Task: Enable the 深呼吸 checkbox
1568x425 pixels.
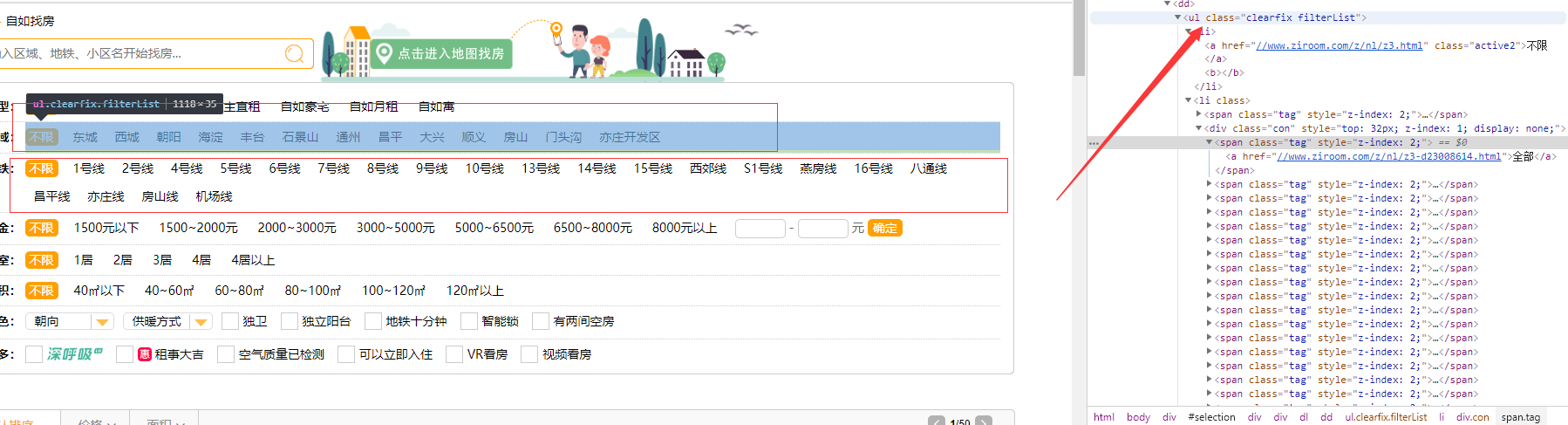Action: (x=34, y=353)
